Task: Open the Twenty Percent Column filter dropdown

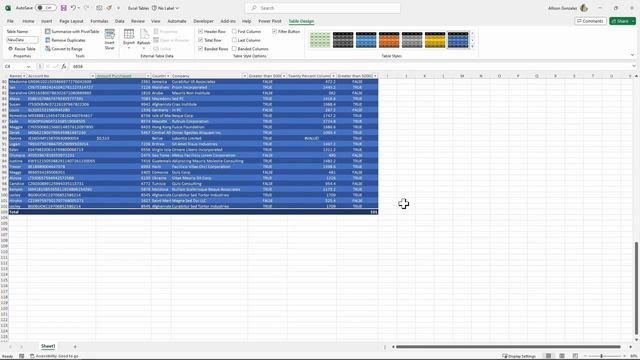Action: (x=333, y=76)
